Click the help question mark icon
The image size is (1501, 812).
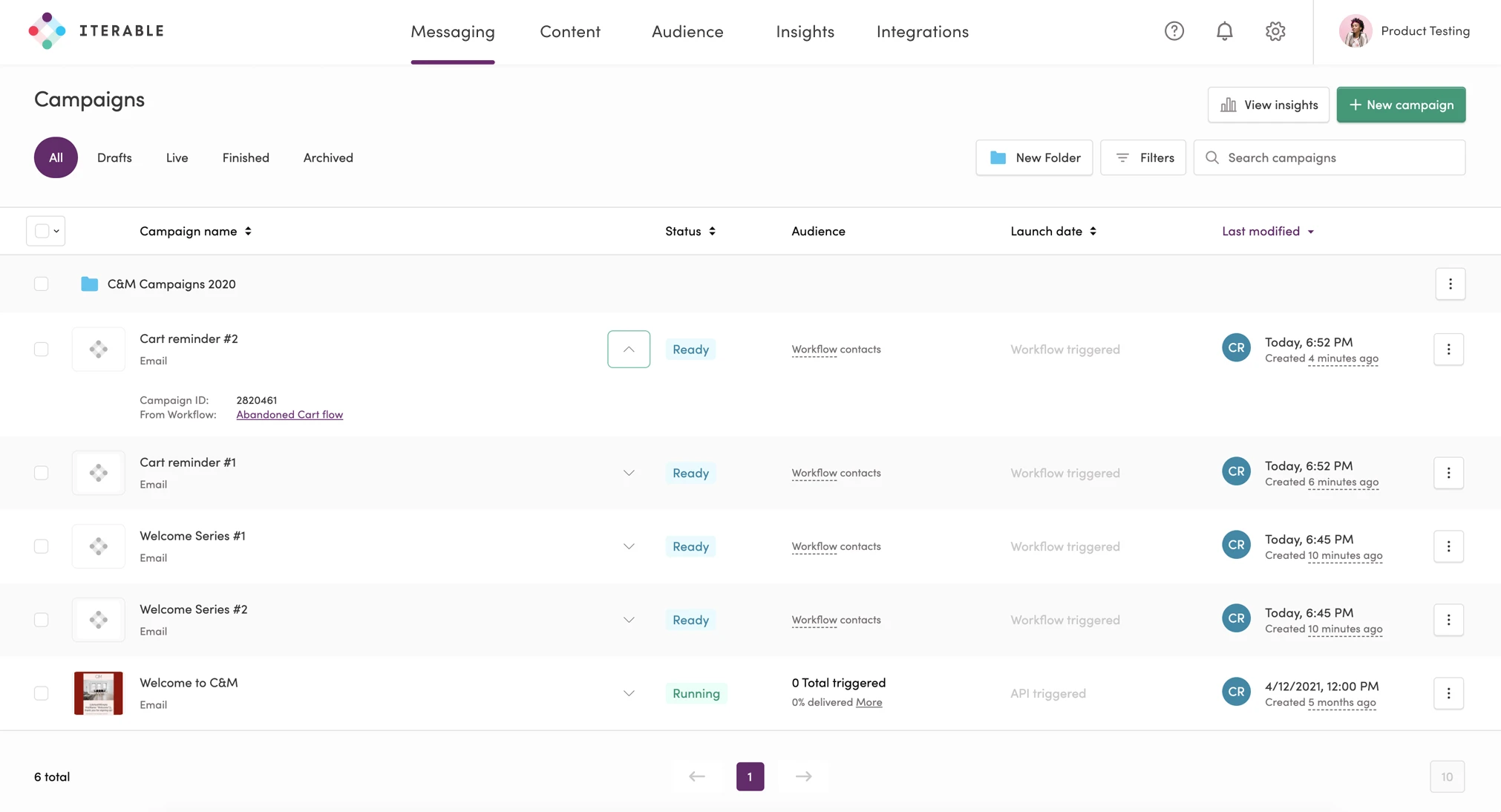(x=1174, y=30)
